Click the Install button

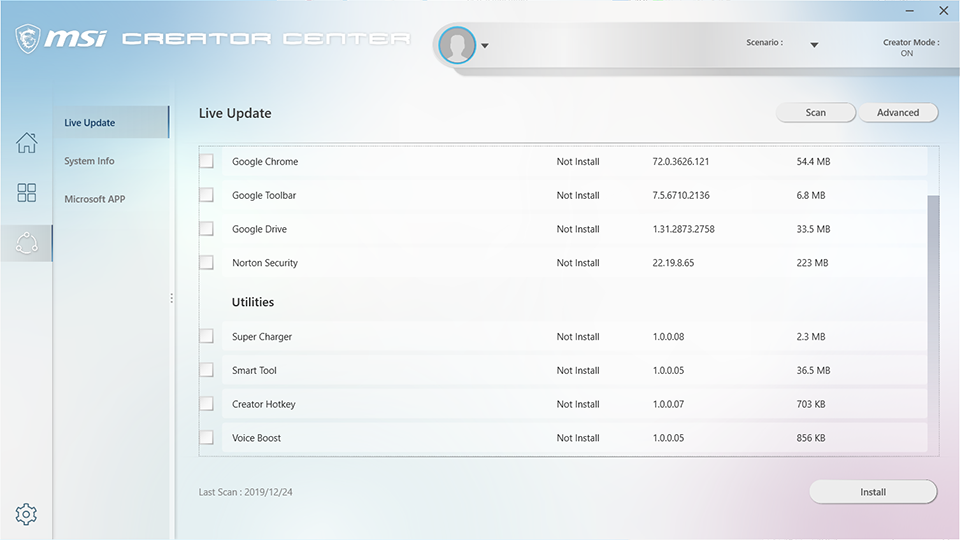tap(873, 492)
